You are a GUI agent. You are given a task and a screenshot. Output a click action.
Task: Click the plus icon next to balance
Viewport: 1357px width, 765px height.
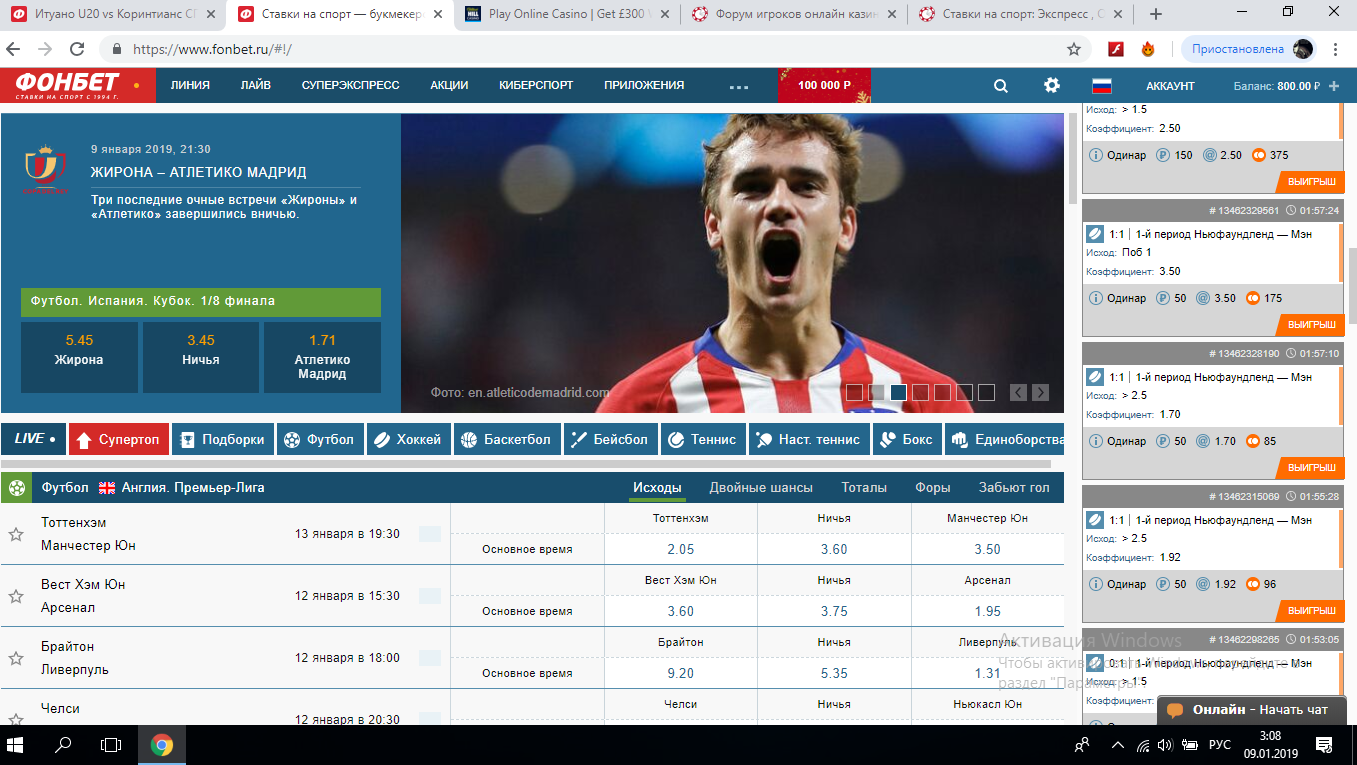click(1334, 86)
